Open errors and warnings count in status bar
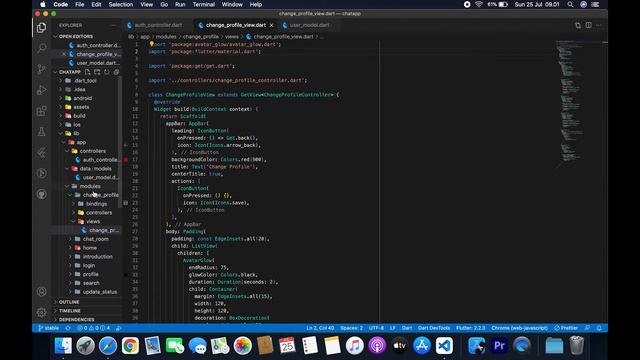Screen dimensions: 640x360 [x=93, y=328]
